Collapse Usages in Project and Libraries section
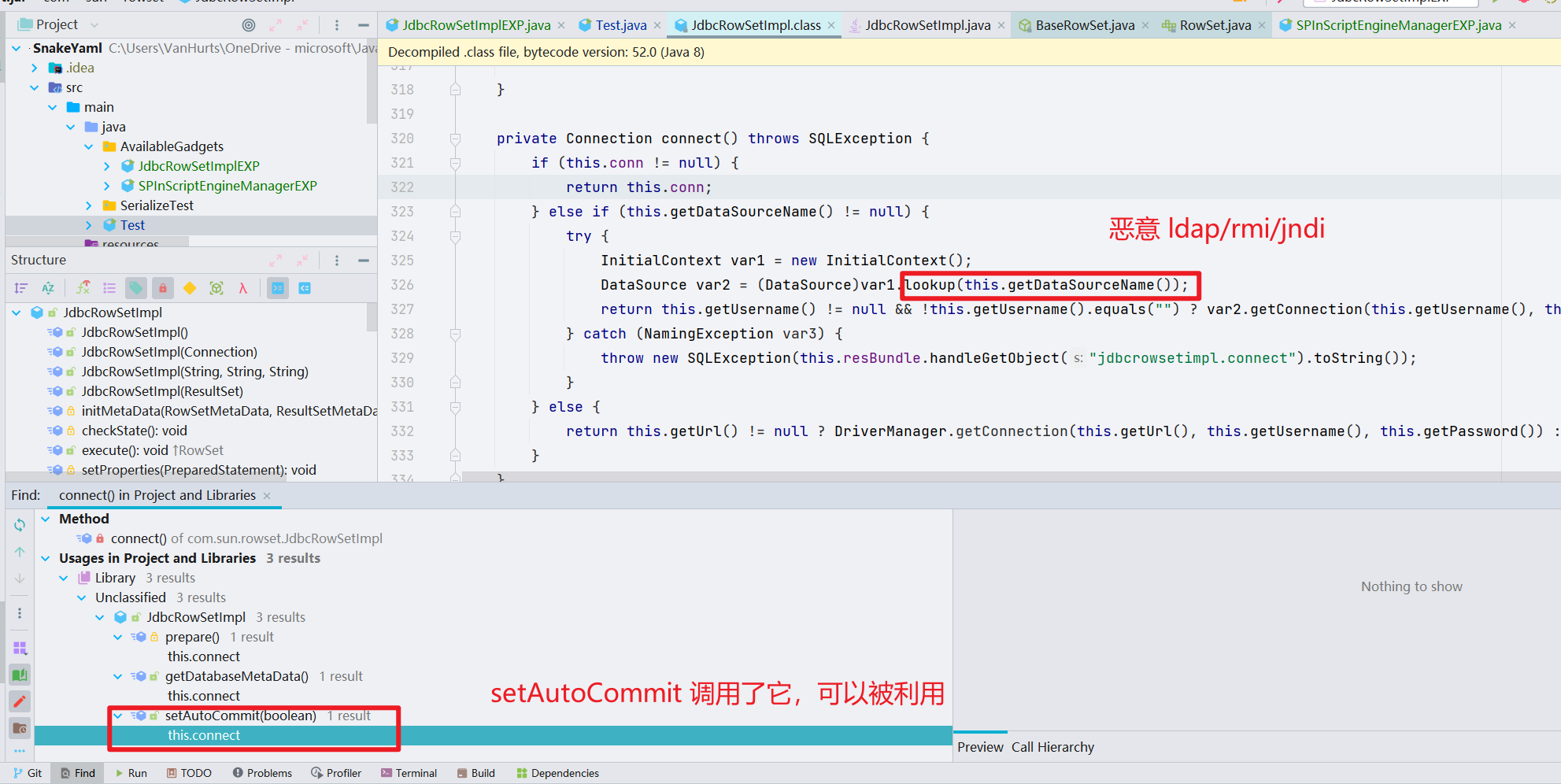The width and height of the screenshot is (1561, 784). (x=45, y=558)
